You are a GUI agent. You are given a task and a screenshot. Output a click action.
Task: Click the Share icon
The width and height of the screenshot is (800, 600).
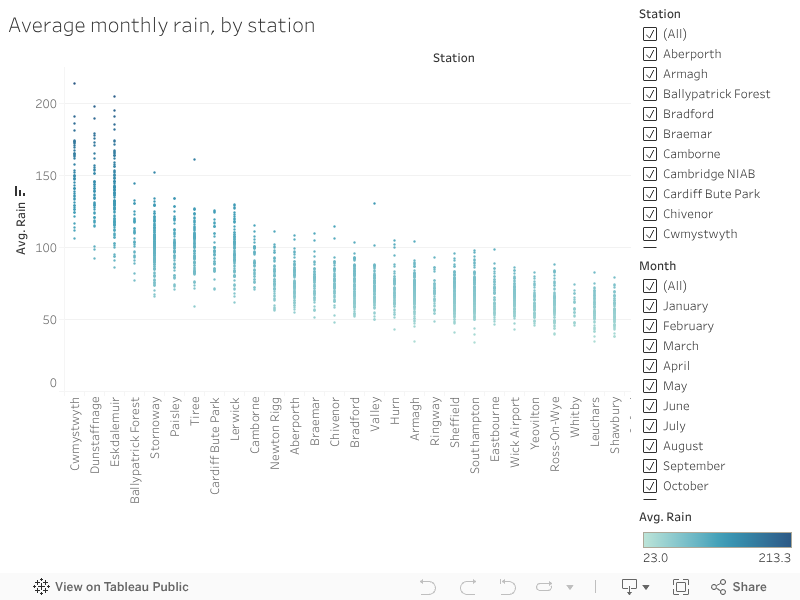718,587
